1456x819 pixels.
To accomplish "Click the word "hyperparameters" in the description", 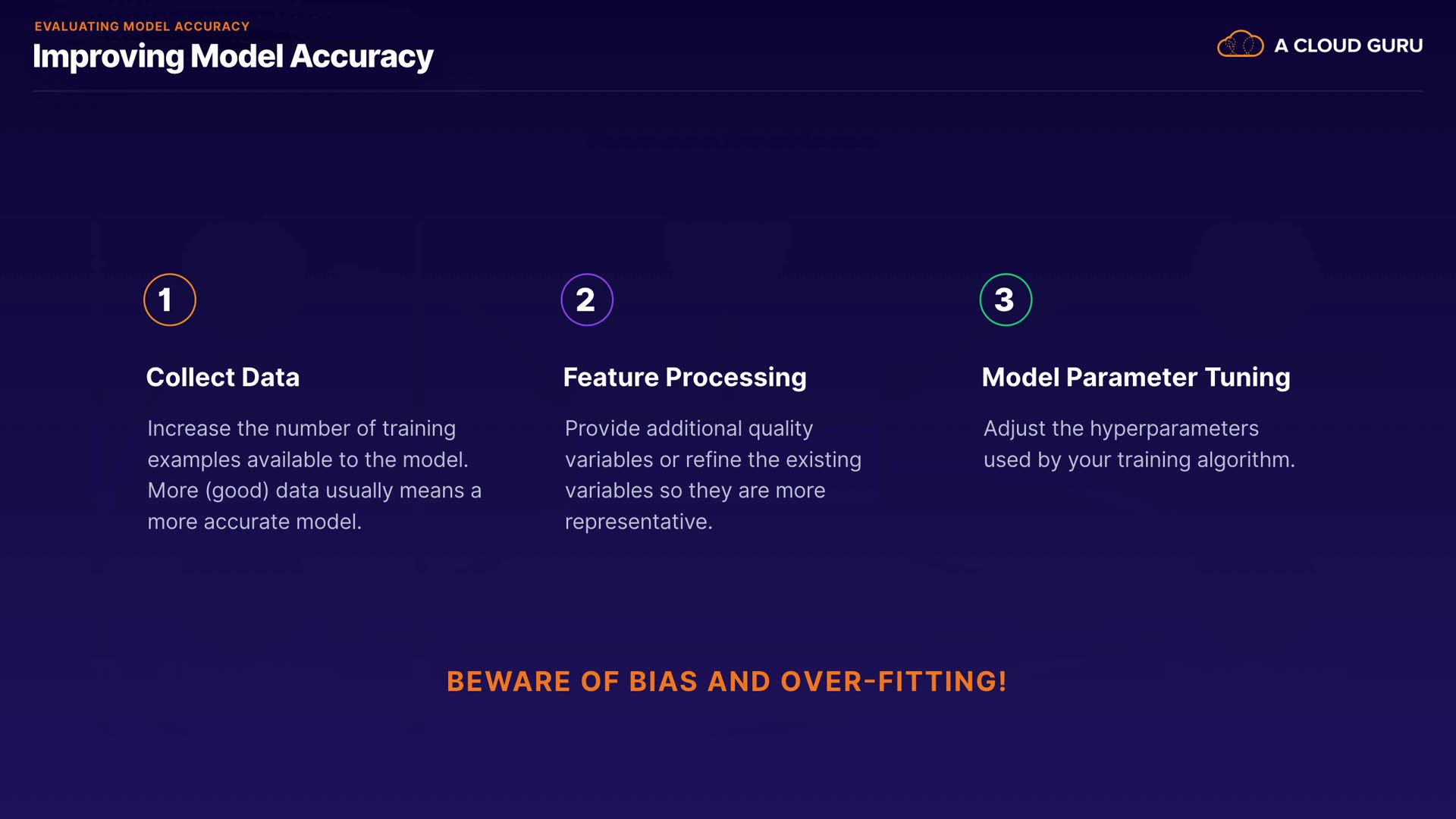I will point(1174,428).
